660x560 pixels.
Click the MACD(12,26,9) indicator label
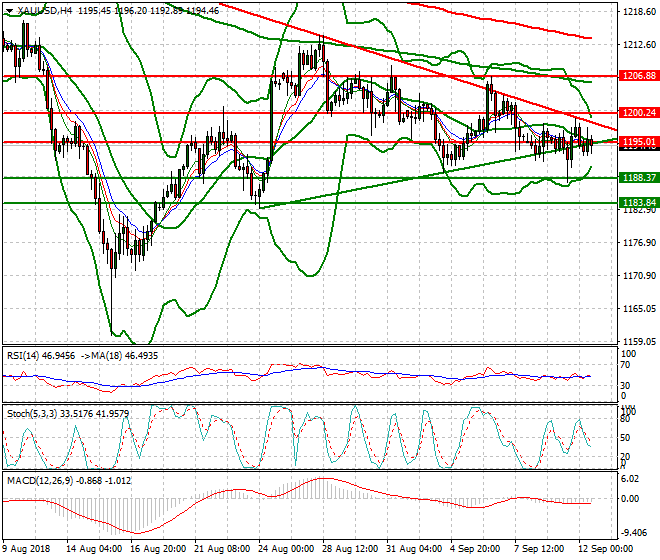[39, 480]
